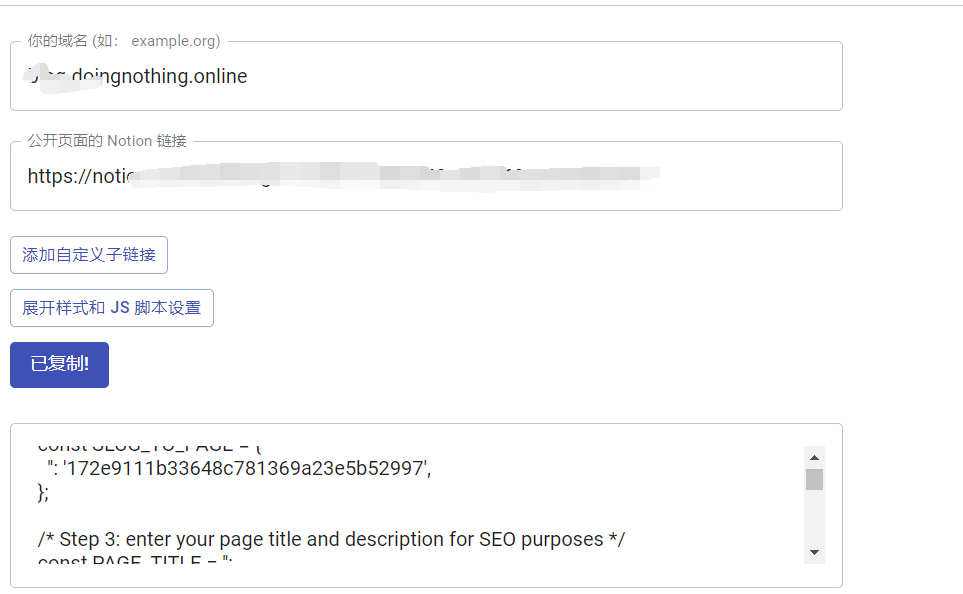Click the scrollbar track below the thumb
The width and height of the screenshot is (963, 594).
click(x=814, y=520)
